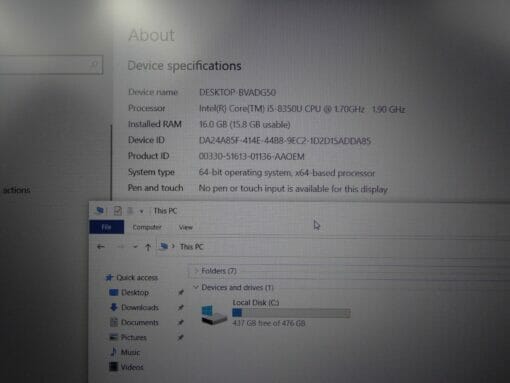Click the About page heading
Screen dimensions: 510x383
click(151, 35)
